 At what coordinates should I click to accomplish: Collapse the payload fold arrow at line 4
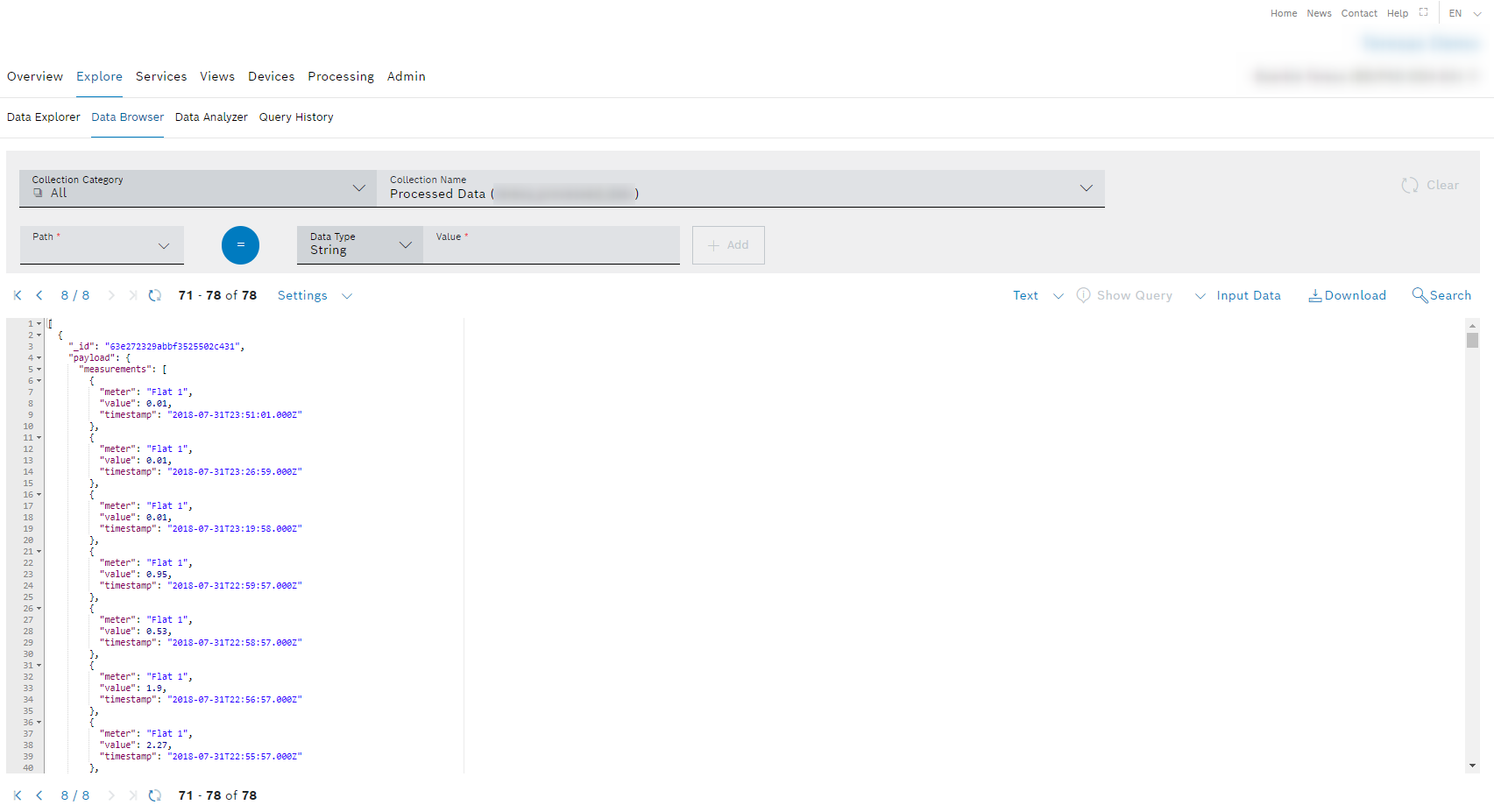tap(39, 358)
